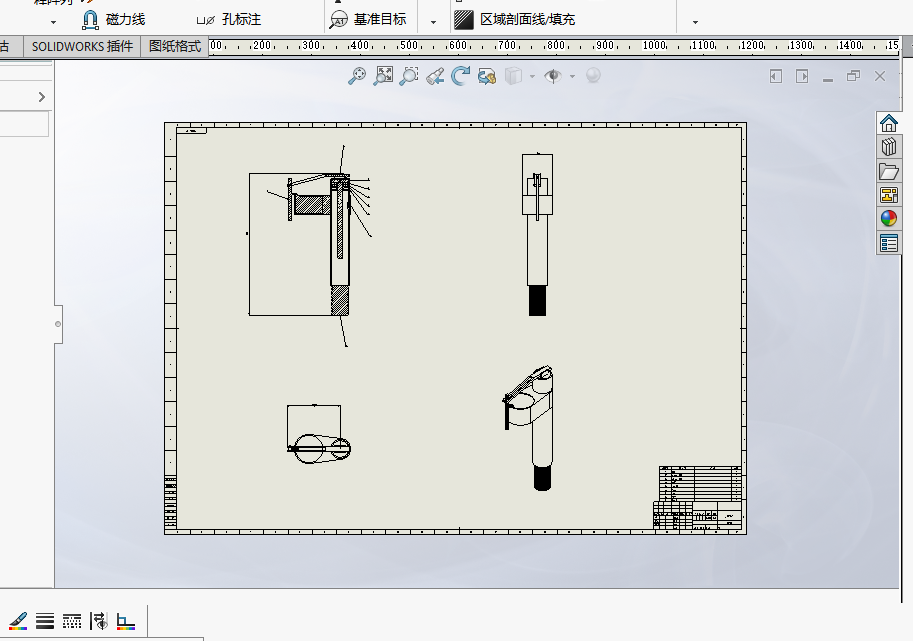Select the 磁力线 magnetic line tool

click(x=114, y=20)
